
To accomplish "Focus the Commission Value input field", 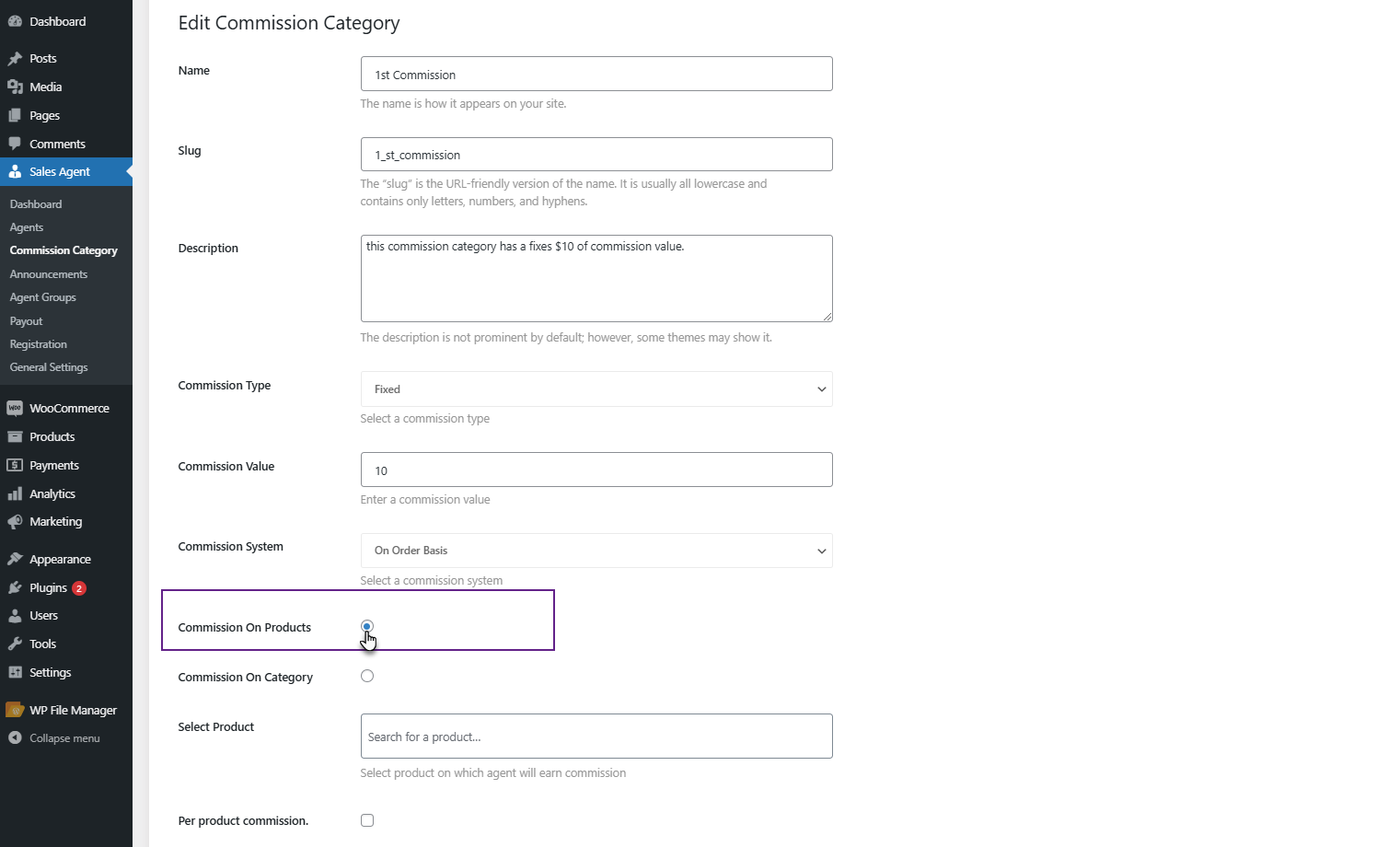I will pos(596,470).
